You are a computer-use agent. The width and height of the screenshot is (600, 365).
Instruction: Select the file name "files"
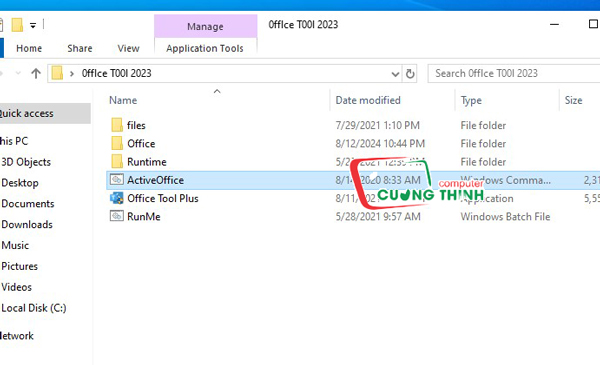[x=136, y=125]
